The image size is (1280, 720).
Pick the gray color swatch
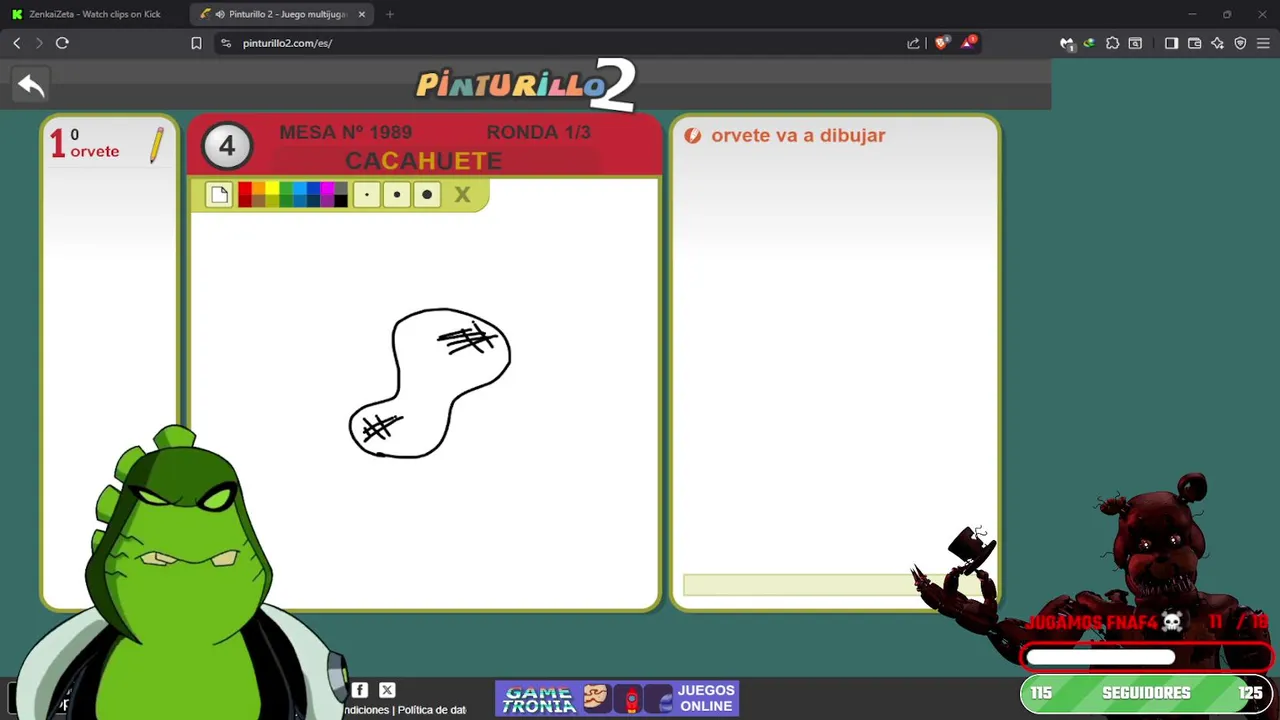341,188
